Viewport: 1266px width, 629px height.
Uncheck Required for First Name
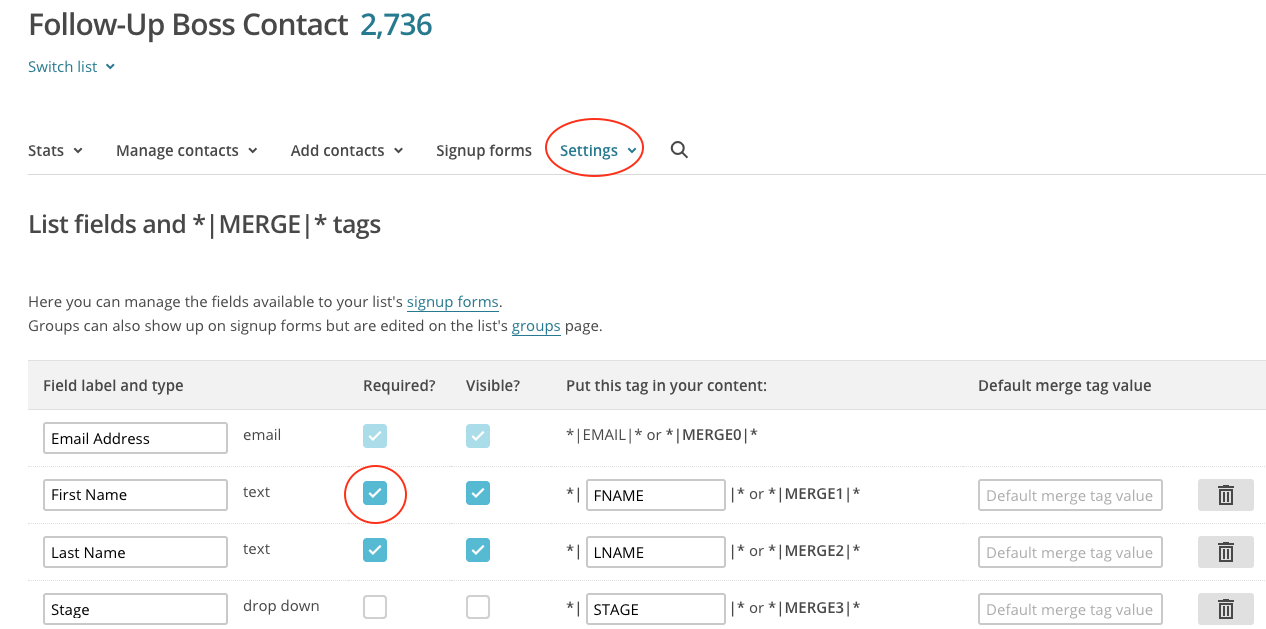pos(375,493)
